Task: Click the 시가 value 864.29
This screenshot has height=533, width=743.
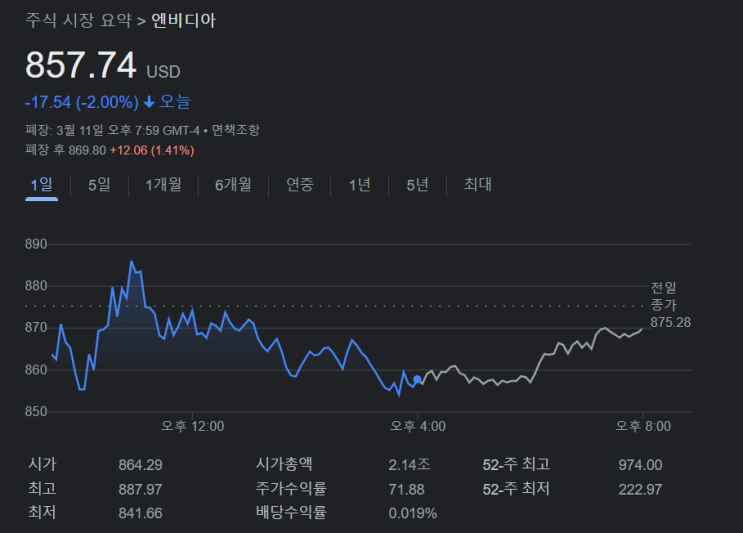Action: point(140,465)
